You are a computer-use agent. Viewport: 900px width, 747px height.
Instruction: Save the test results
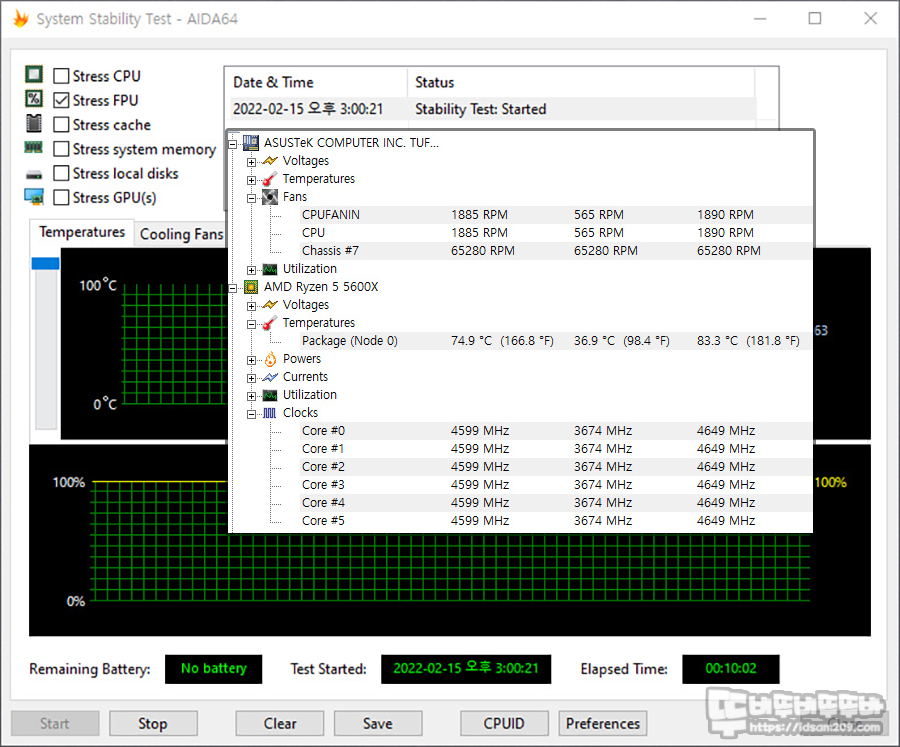tap(378, 723)
